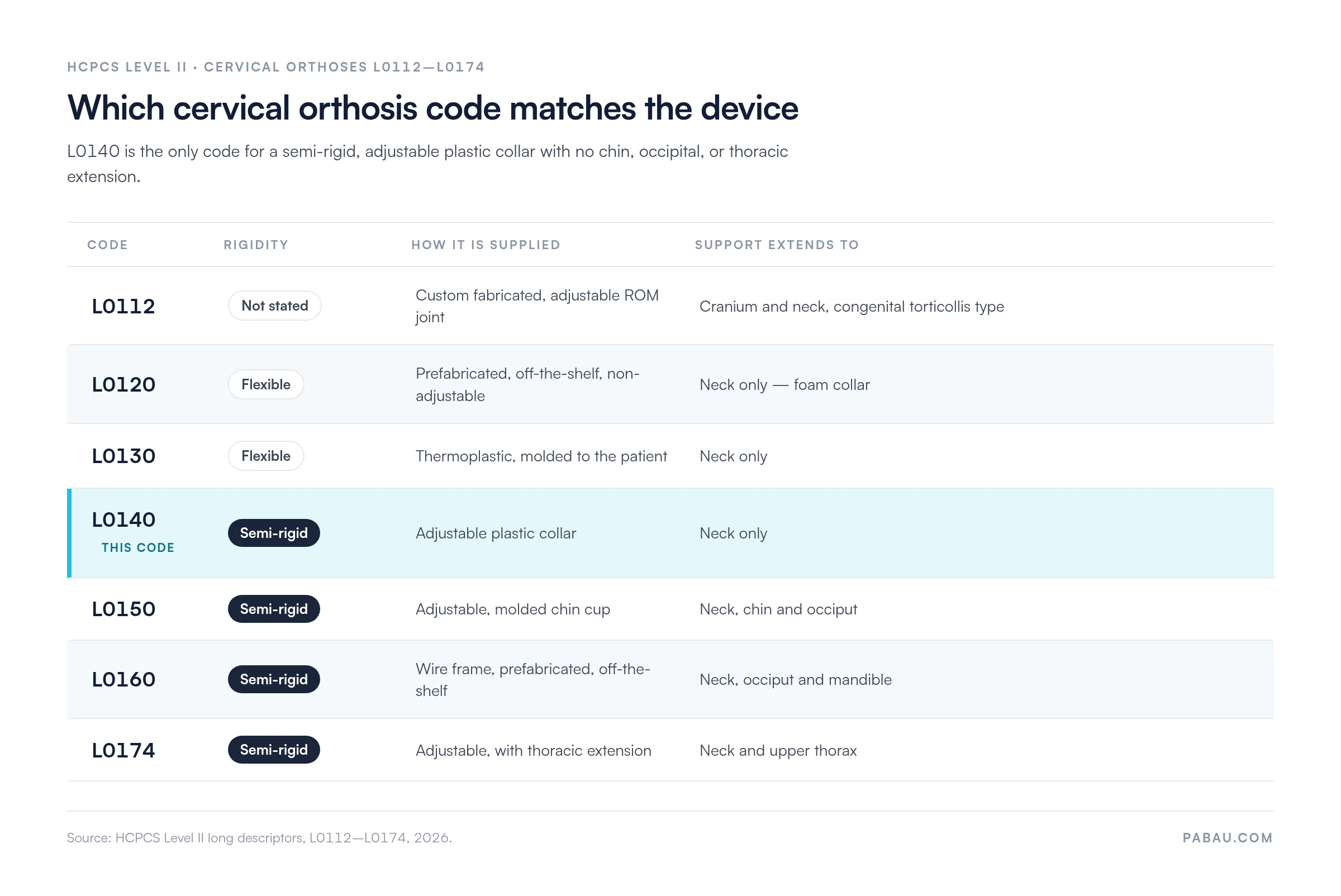The height and width of the screenshot is (896, 1341).
Task: Click the CODE column header
Action: 107,245
